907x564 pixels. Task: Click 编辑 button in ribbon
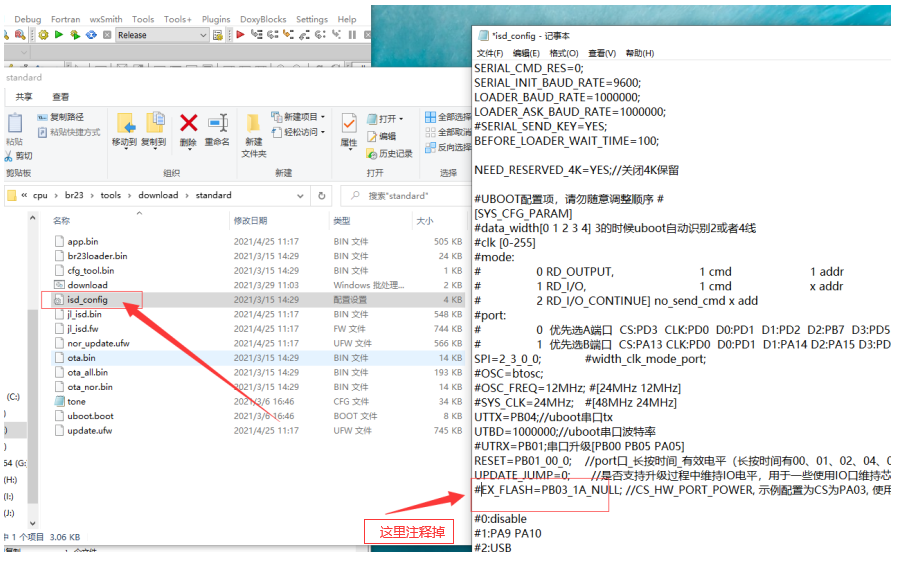click(x=382, y=137)
